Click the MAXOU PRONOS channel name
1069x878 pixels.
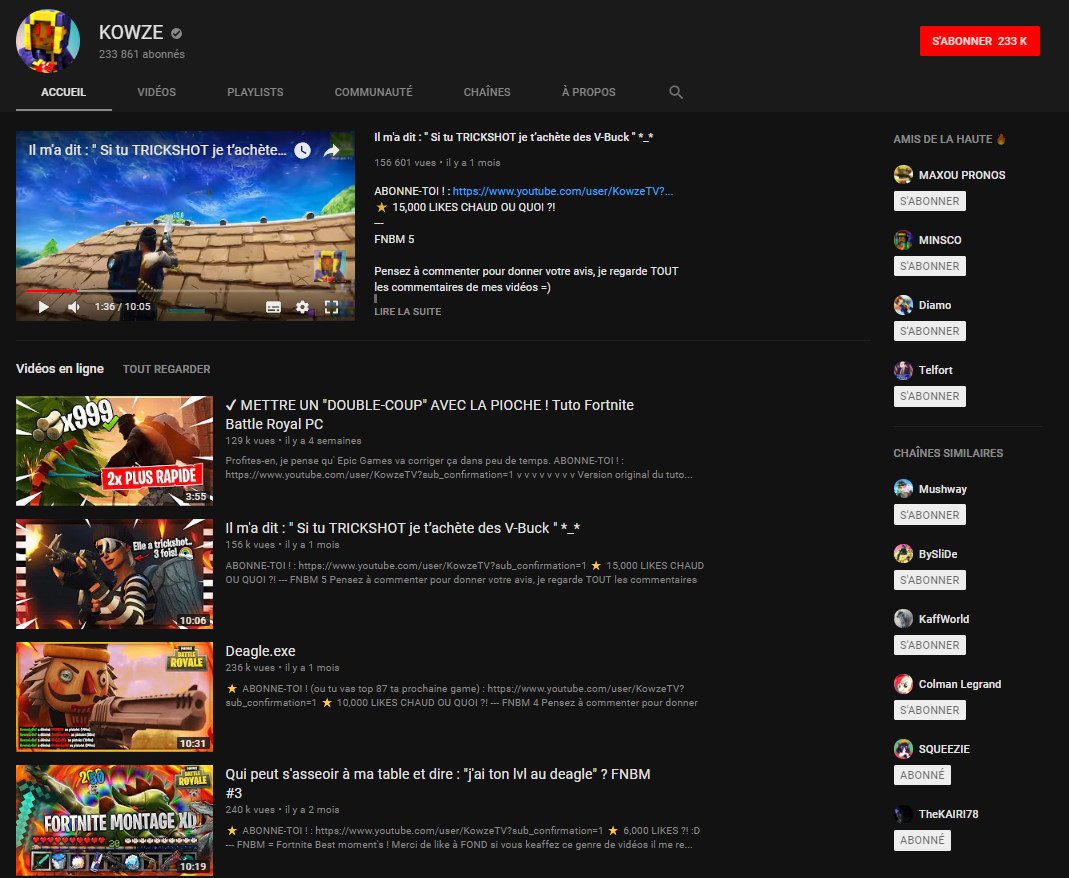point(962,175)
